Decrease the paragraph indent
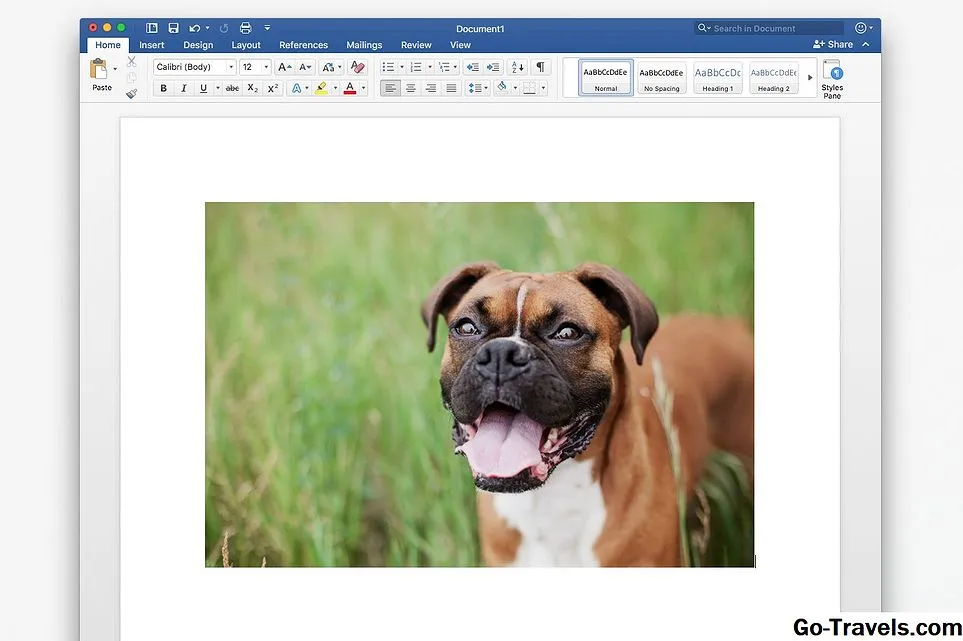 click(472, 67)
